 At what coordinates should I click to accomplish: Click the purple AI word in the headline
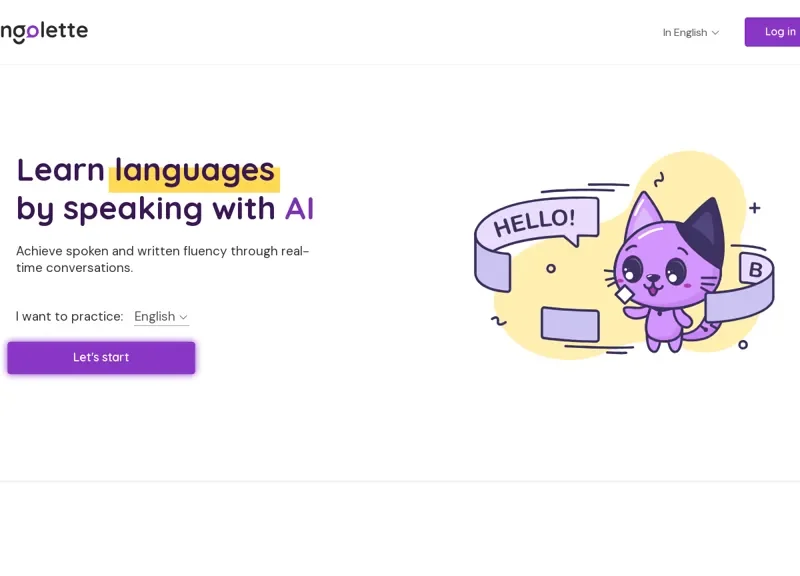[x=299, y=209]
